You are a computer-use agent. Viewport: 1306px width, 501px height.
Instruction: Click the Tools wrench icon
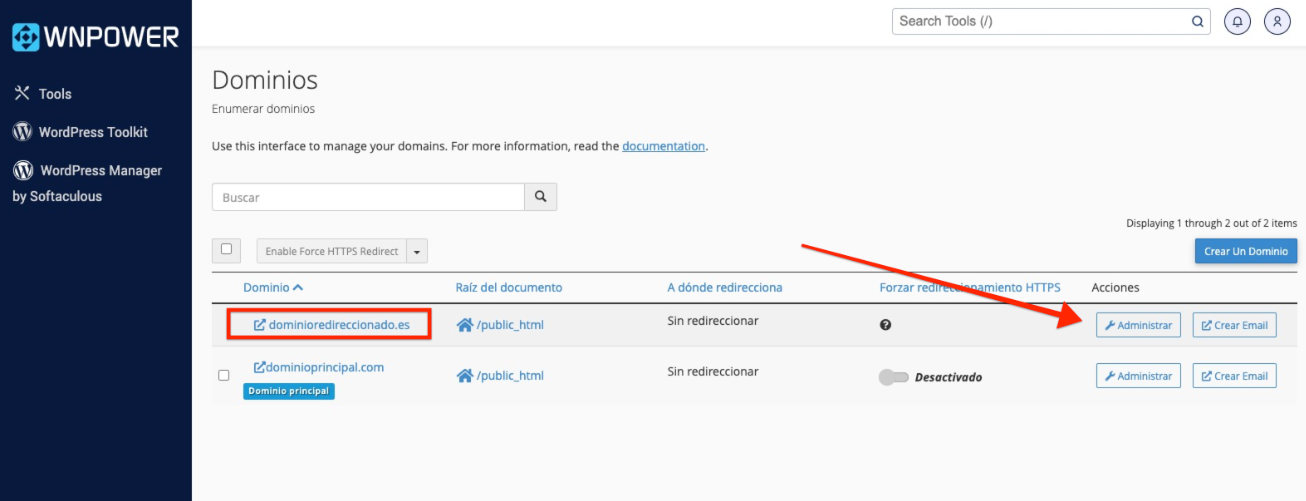tap(22, 93)
